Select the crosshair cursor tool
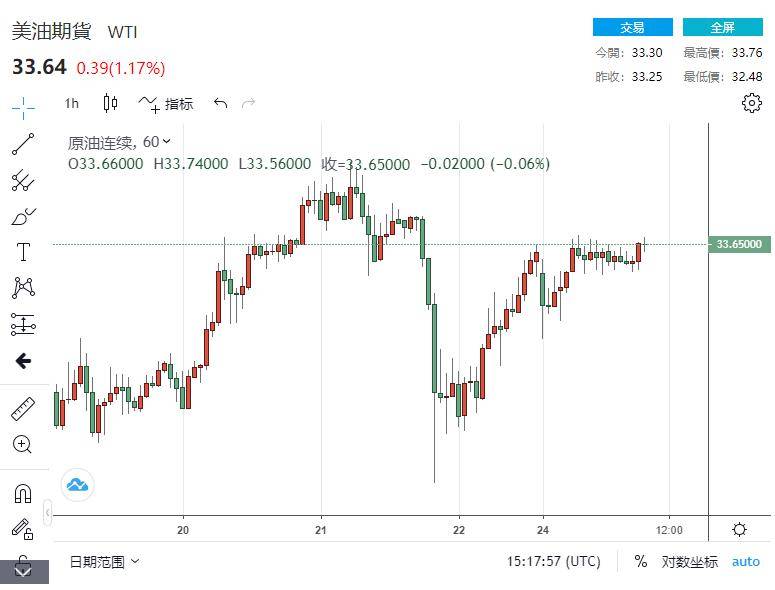The width and height of the screenshot is (775, 590). coord(23,107)
